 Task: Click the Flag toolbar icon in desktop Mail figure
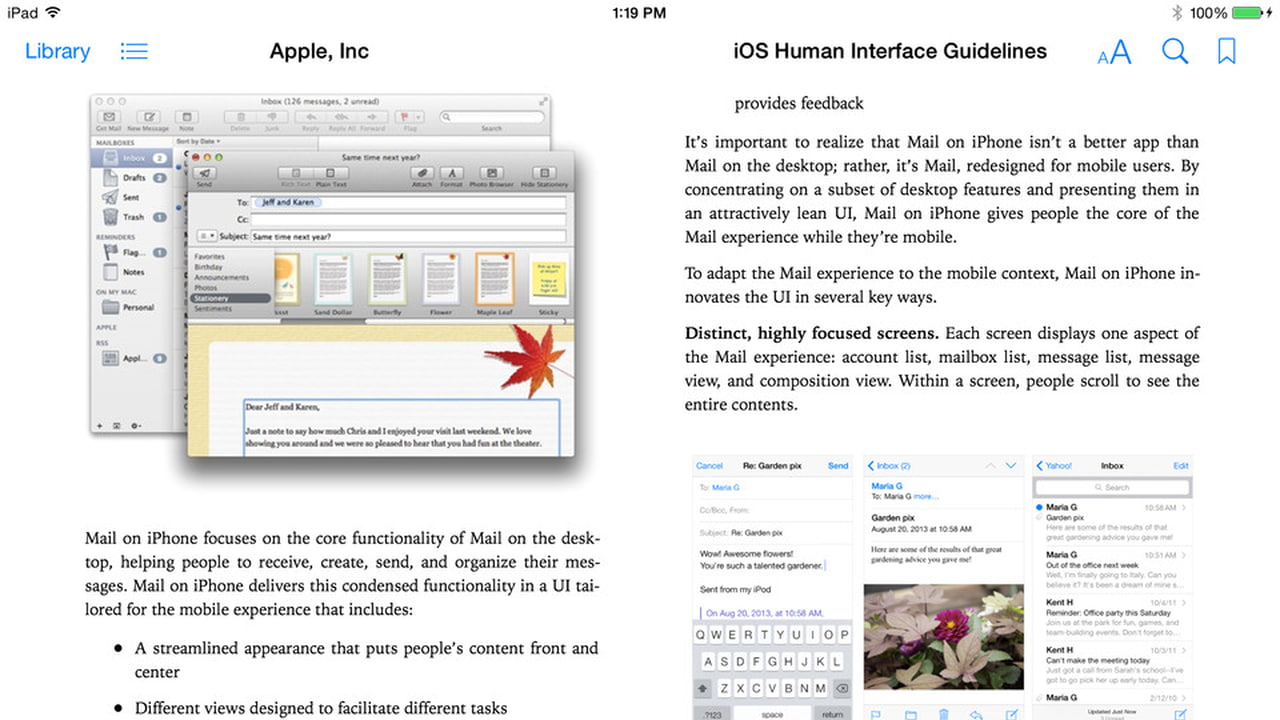[408, 118]
